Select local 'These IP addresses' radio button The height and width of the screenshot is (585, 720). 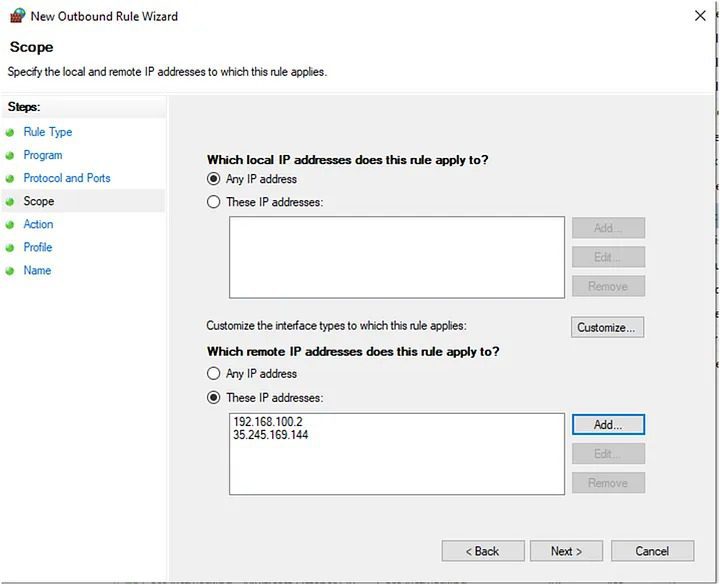coord(214,202)
